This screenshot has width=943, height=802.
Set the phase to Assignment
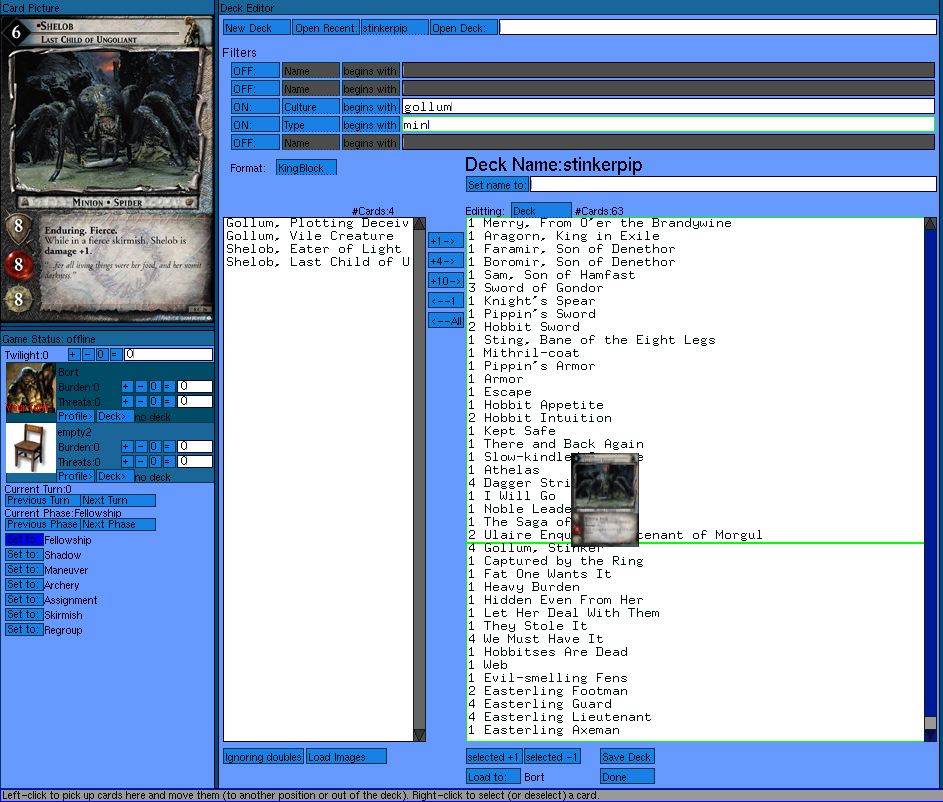pos(24,599)
